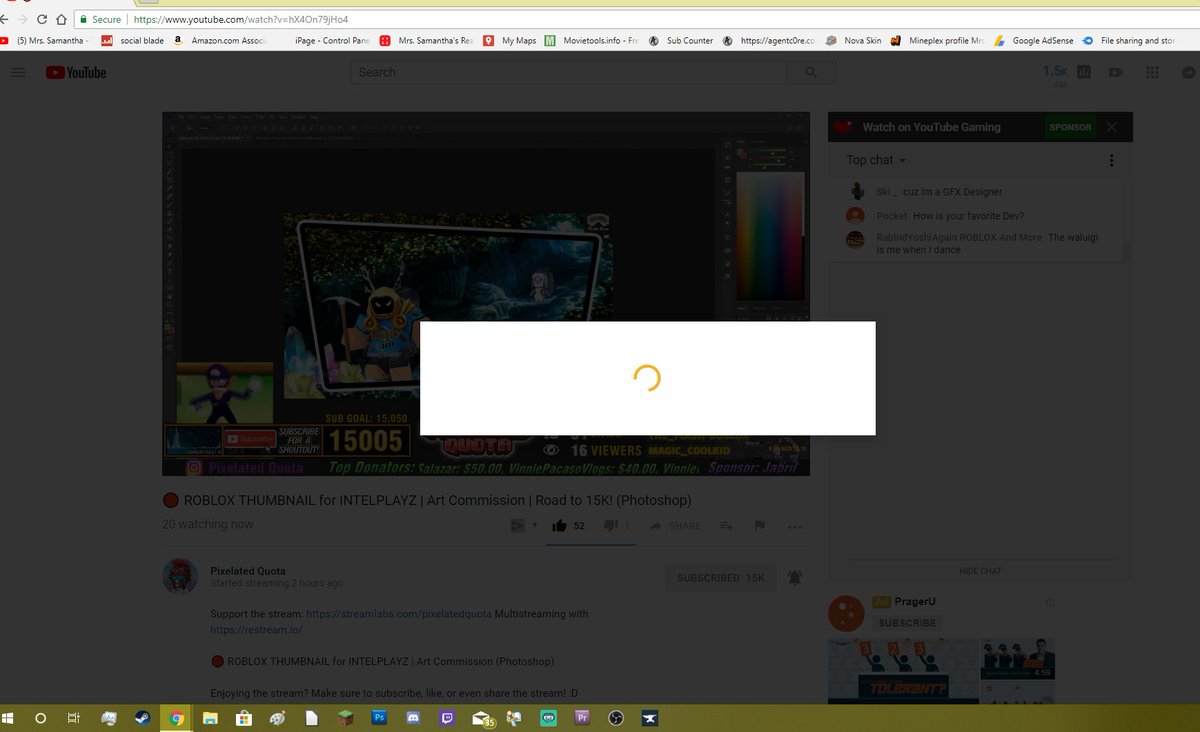Open the Amazon.com Associates bookmark
Viewport: 1200px width, 732px height.
point(221,41)
